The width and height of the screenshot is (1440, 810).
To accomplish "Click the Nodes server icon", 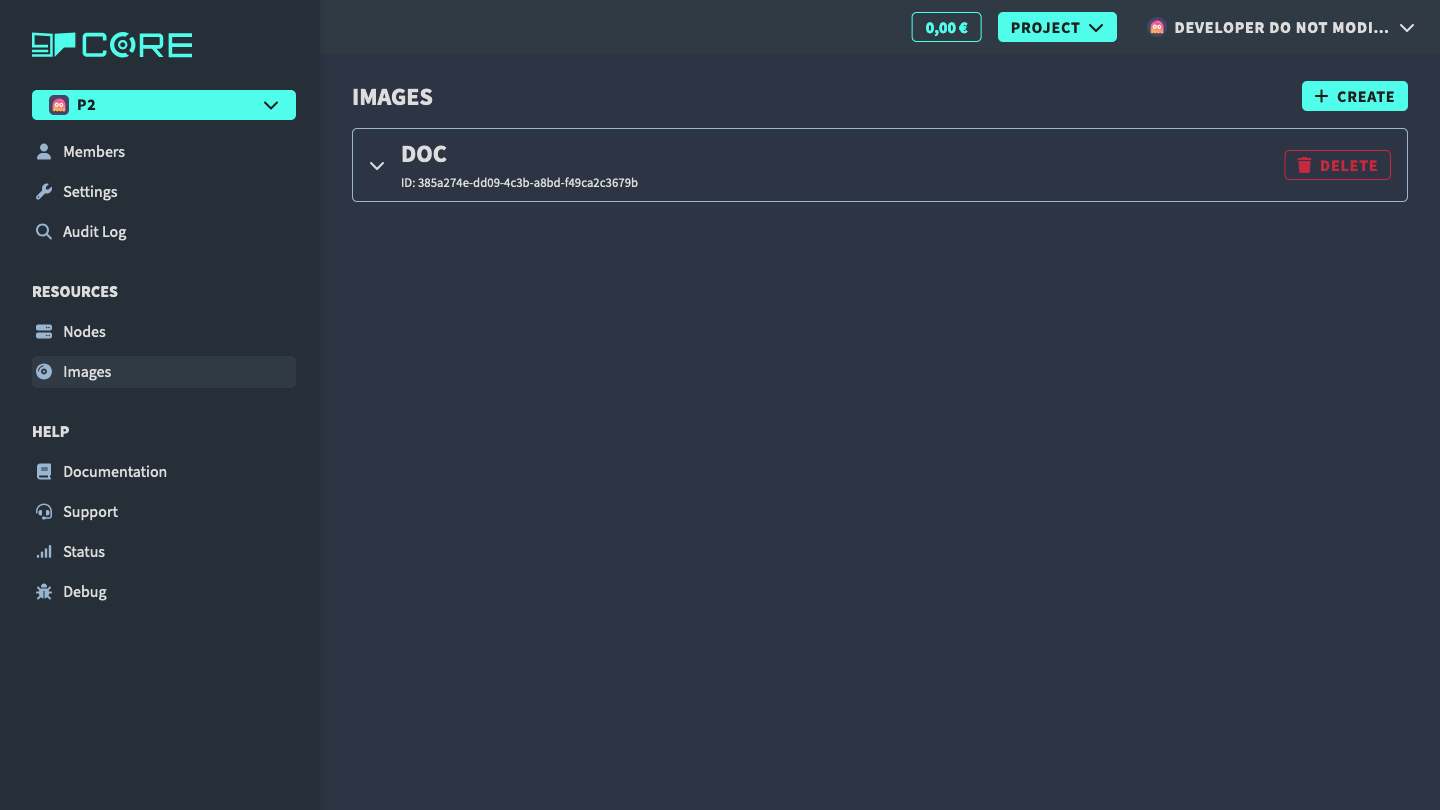I will tap(44, 332).
